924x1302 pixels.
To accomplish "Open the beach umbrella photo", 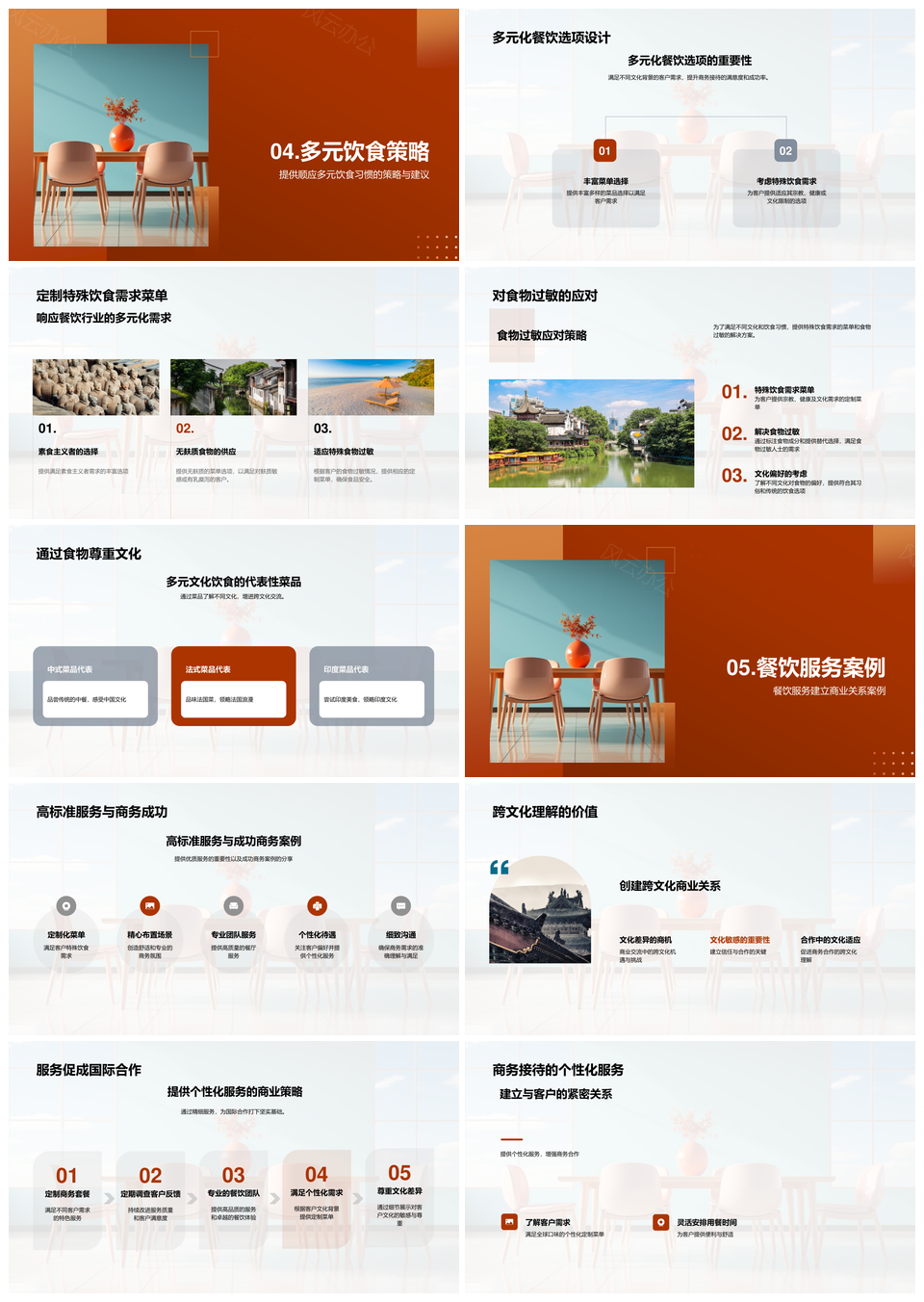I will point(372,387).
